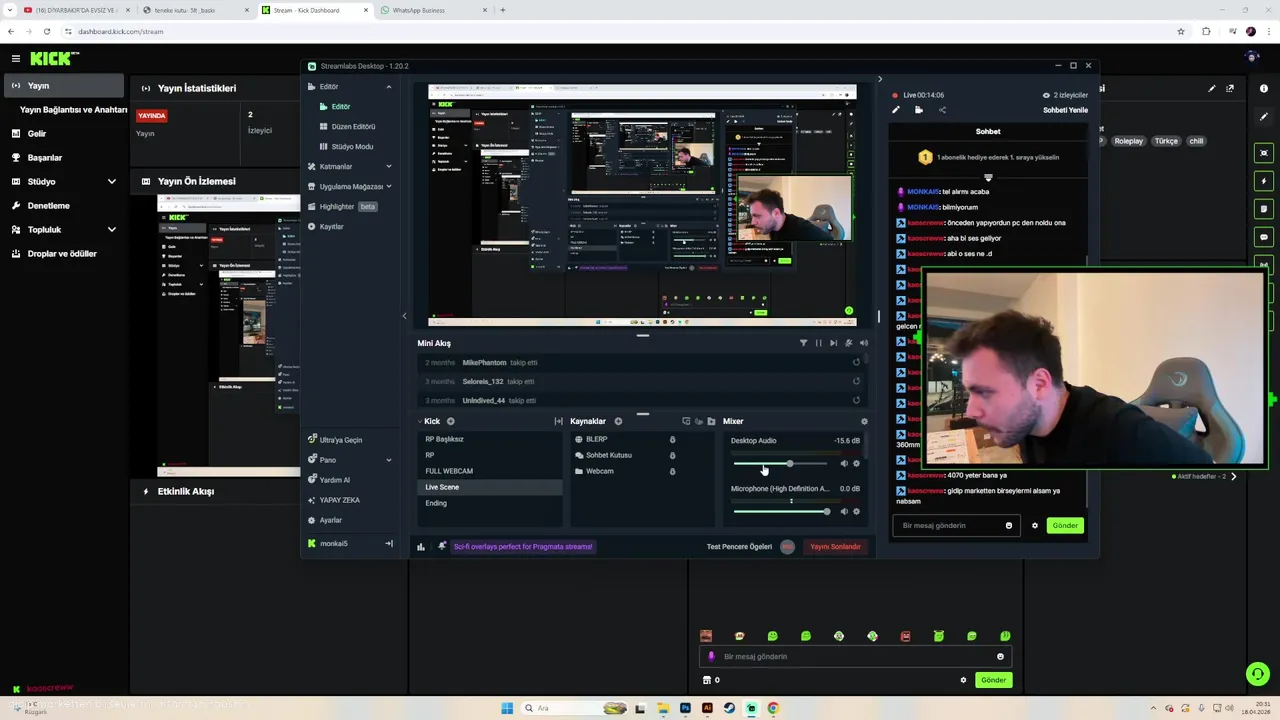Open Ayarlar in Streamlabs sidebar
The width and height of the screenshot is (1280, 720).
click(330, 520)
